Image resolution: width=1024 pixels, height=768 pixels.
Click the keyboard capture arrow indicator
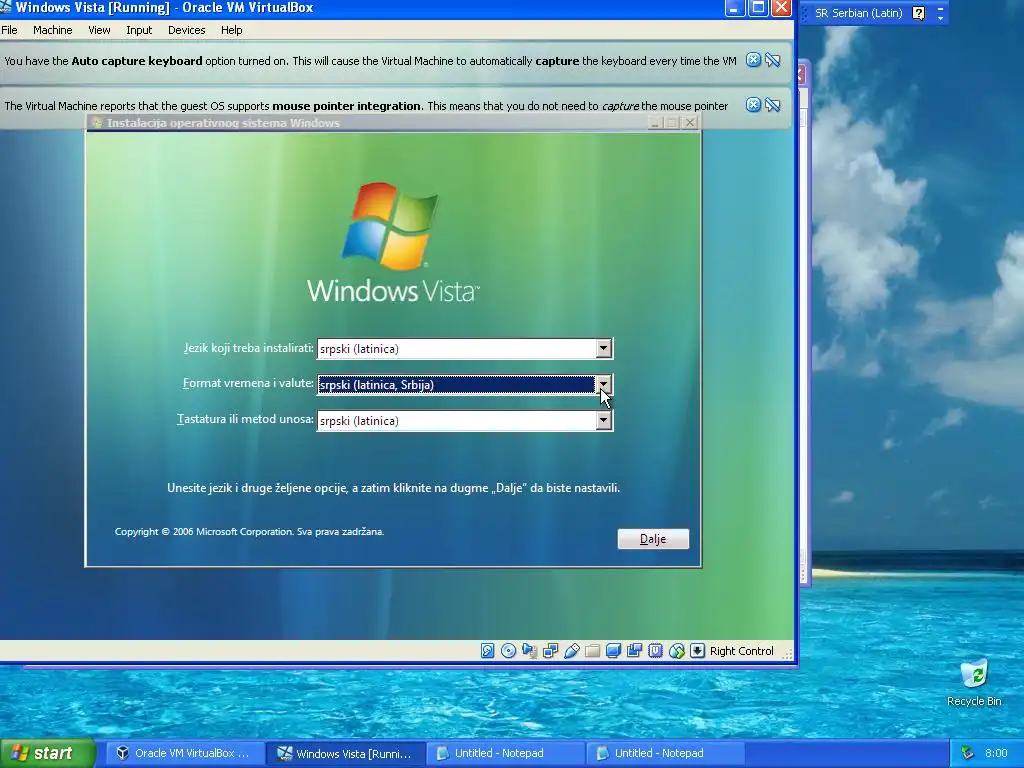(x=697, y=650)
